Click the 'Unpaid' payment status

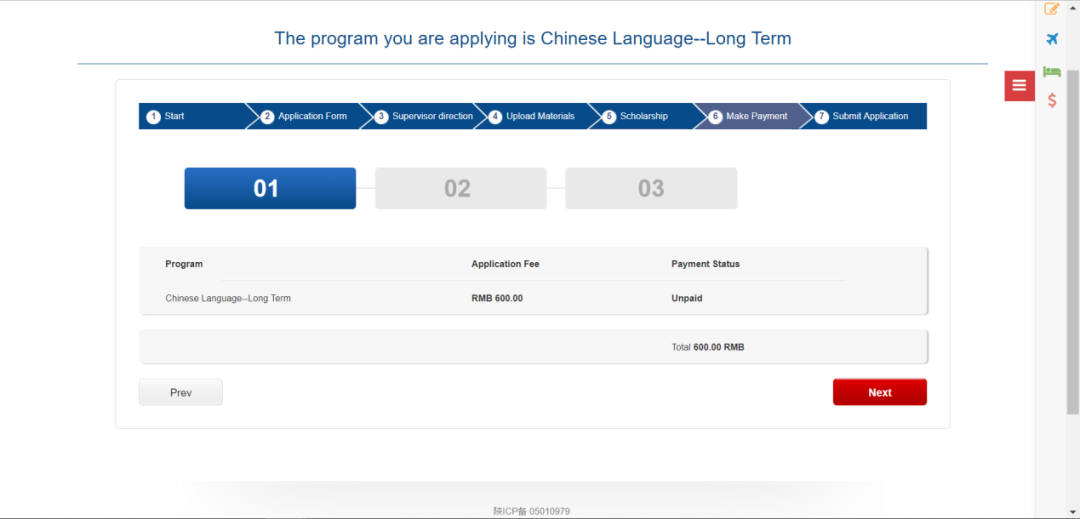tap(687, 299)
